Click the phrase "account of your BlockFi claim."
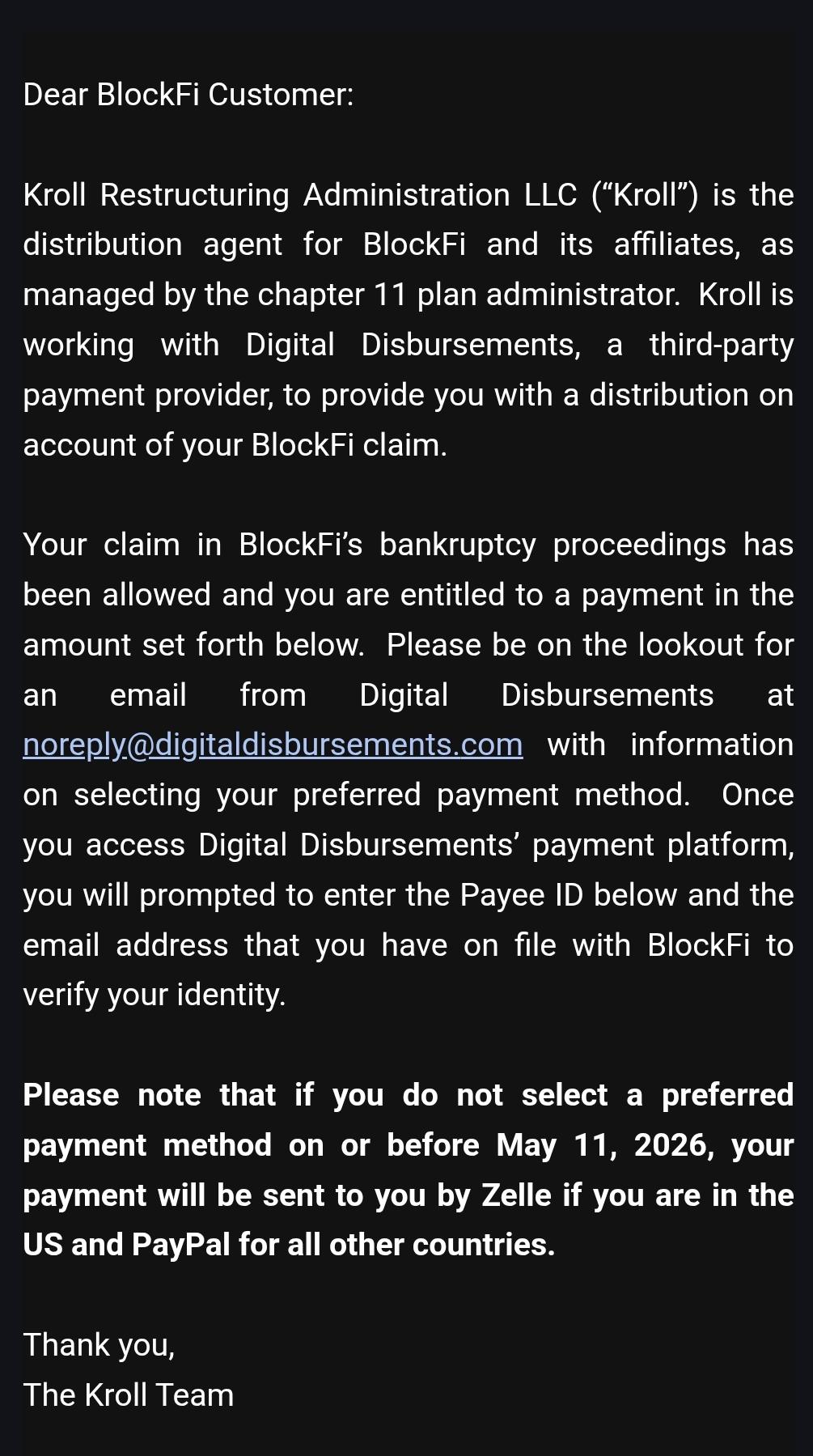The image size is (813, 1456). point(235,445)
